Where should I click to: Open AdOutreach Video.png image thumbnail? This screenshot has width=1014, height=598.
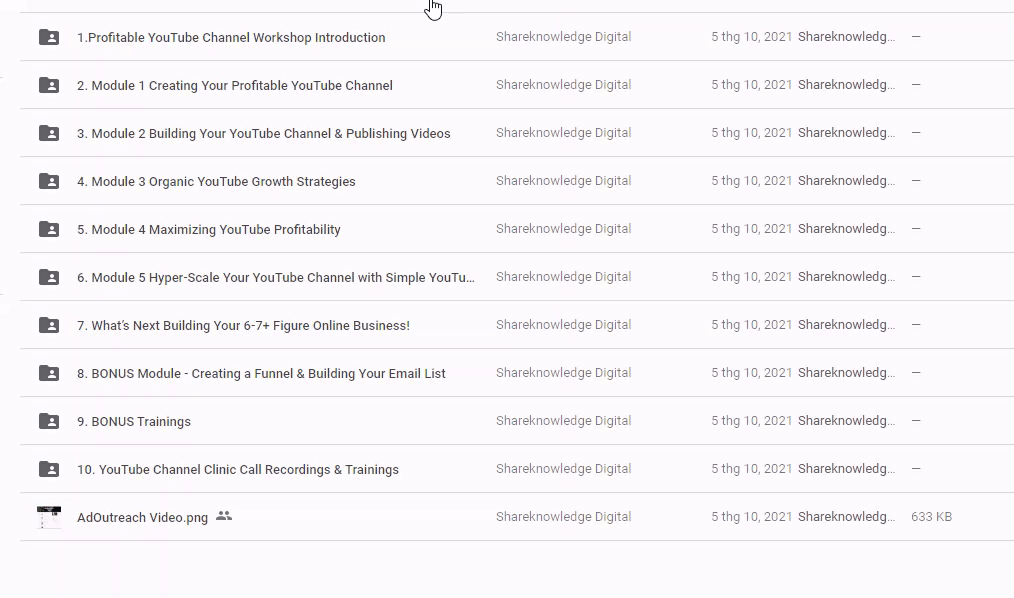49,518
